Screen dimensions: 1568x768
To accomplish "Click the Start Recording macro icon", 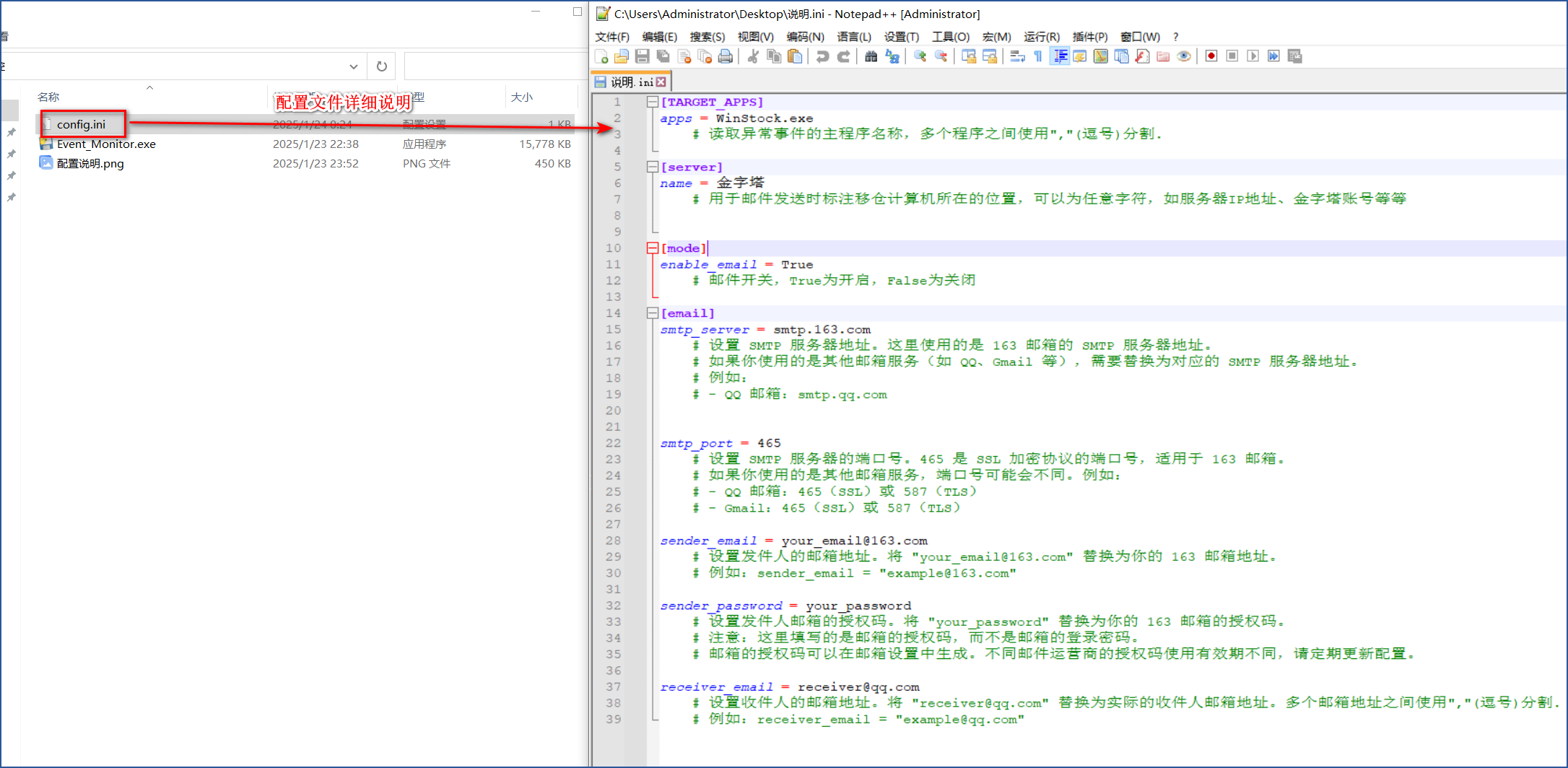I will click(x=1211, y=56).
